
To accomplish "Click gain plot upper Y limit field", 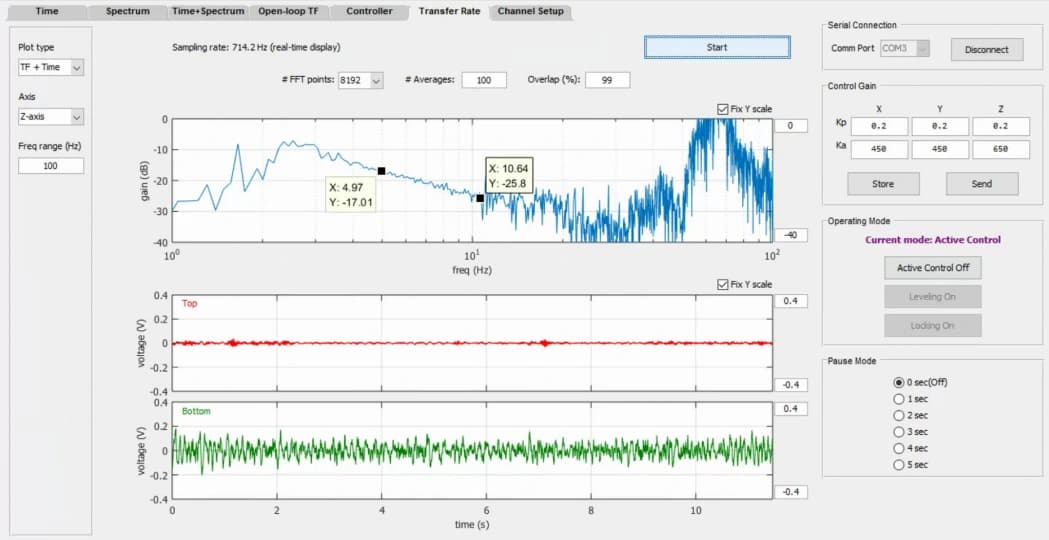I will 791,126.
